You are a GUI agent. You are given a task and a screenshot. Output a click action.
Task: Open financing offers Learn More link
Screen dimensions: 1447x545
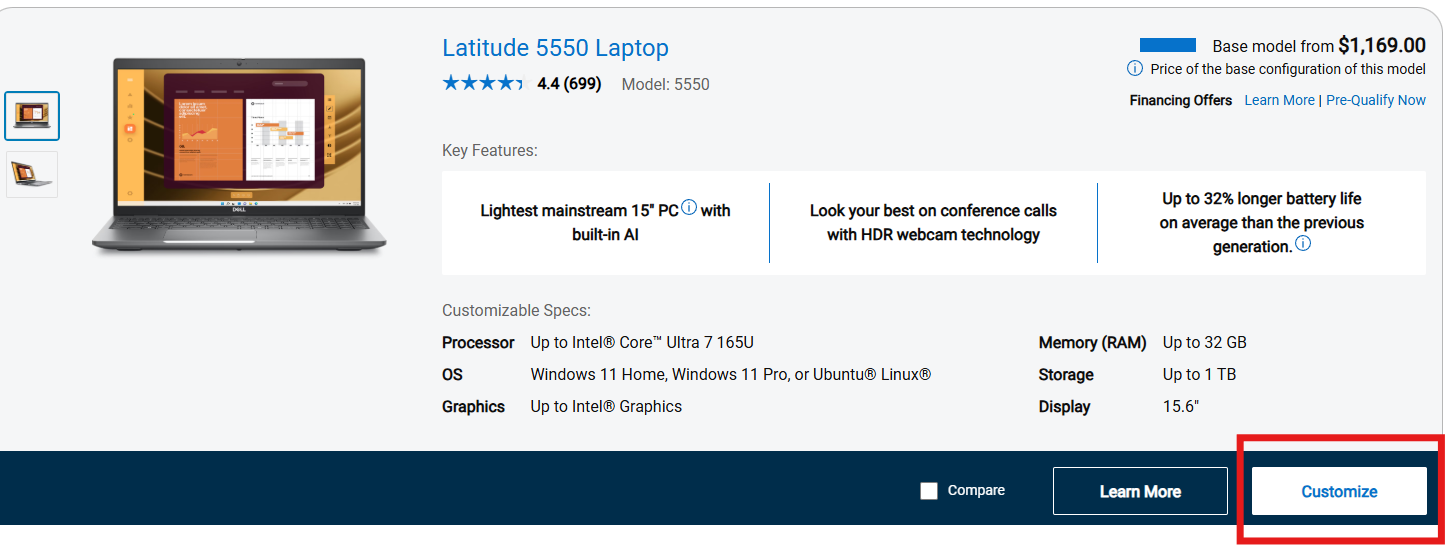tap(1279, 100)
